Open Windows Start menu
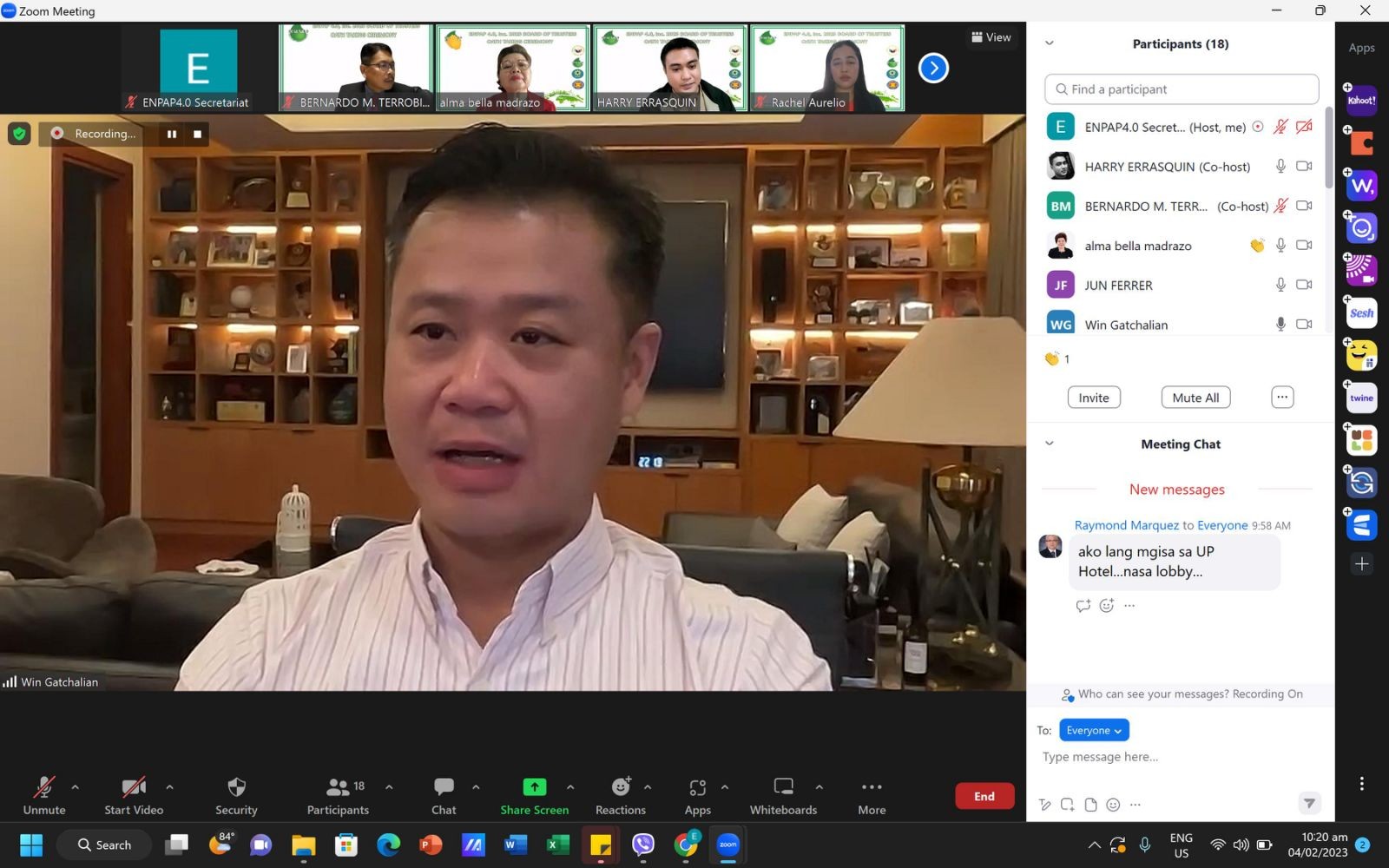 pos(31,845)
